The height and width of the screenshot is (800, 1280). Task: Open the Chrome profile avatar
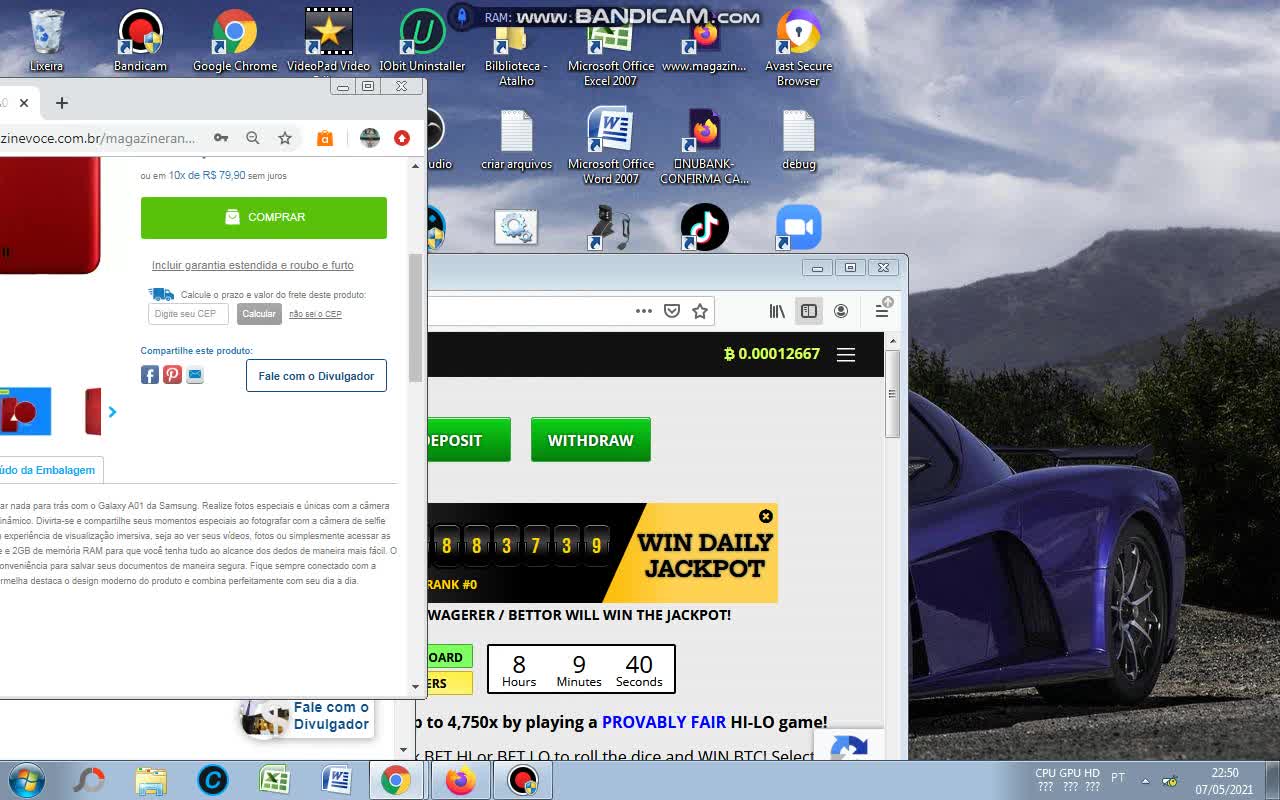pyautogui.click(x=370, y=138)
